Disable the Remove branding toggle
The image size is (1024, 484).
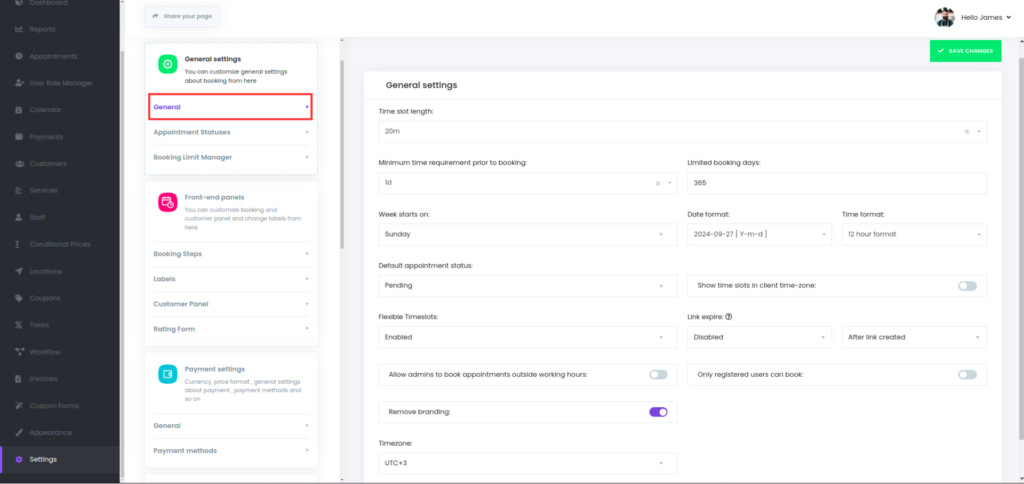tap(658, 411)
